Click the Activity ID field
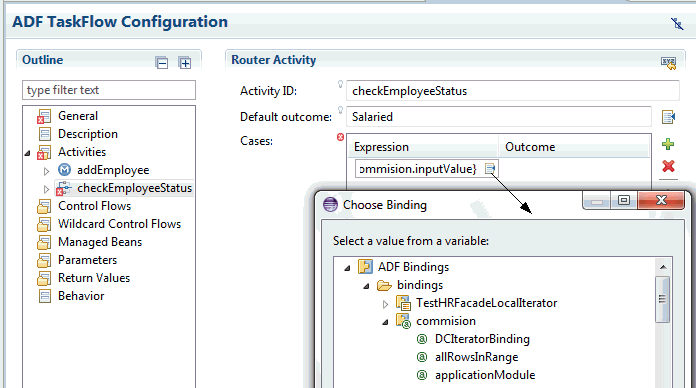The height and width of the screenshot is (388, 696). coord(513,91)
